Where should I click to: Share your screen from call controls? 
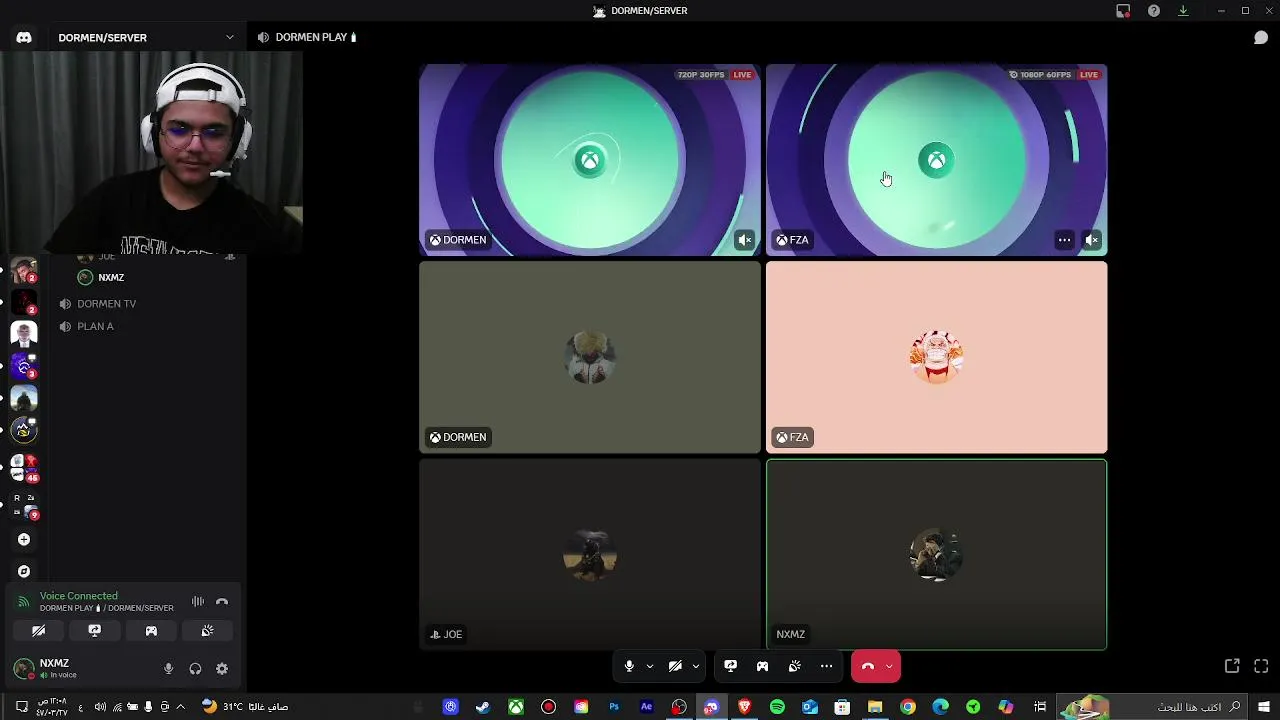[x=731, y=666]
